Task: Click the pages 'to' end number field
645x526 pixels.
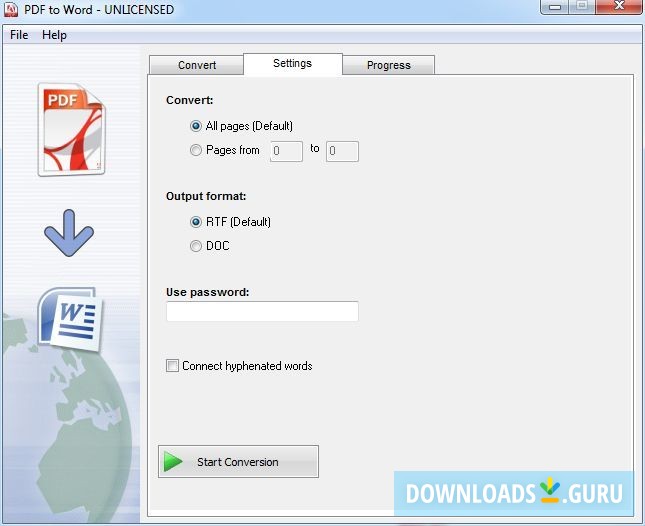Action: click(342, 151)
